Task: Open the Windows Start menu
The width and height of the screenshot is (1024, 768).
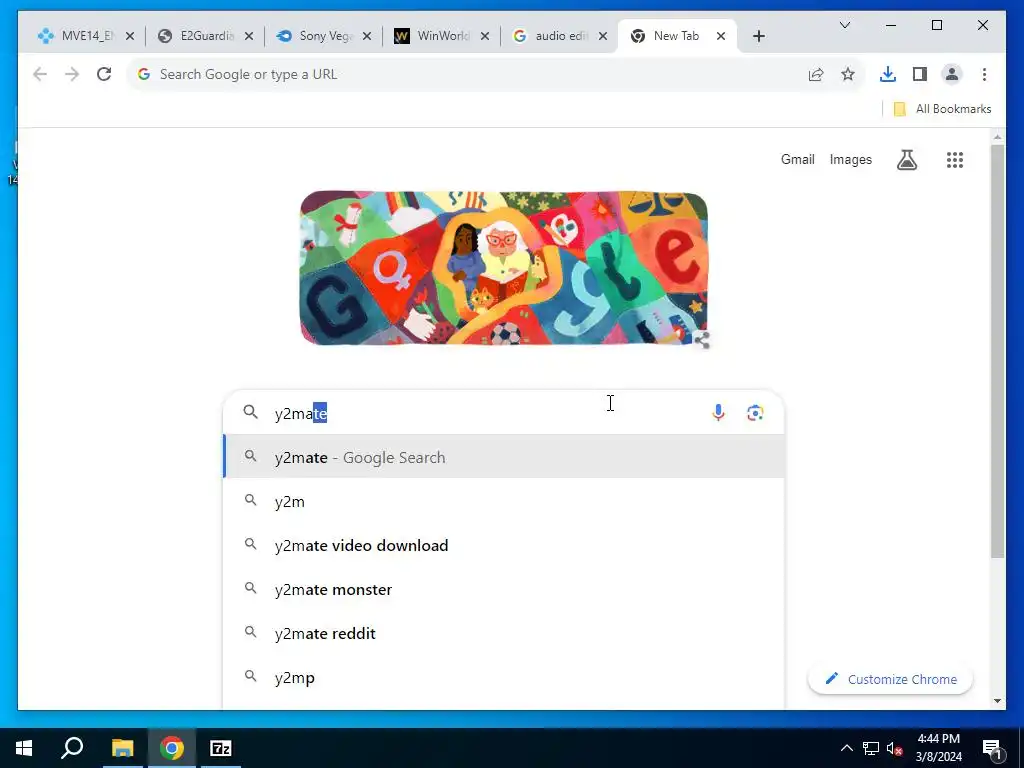Action: click(24, 748)
